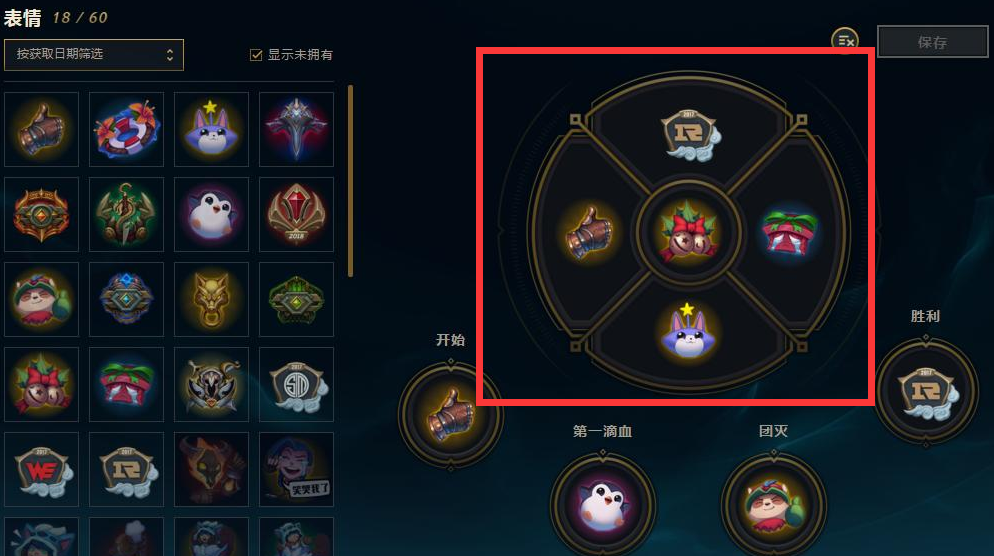The height and width of the screenshot is (556, 994).
Task: Choose the Teemo laughing emote in grid
Action: point(41,299)
